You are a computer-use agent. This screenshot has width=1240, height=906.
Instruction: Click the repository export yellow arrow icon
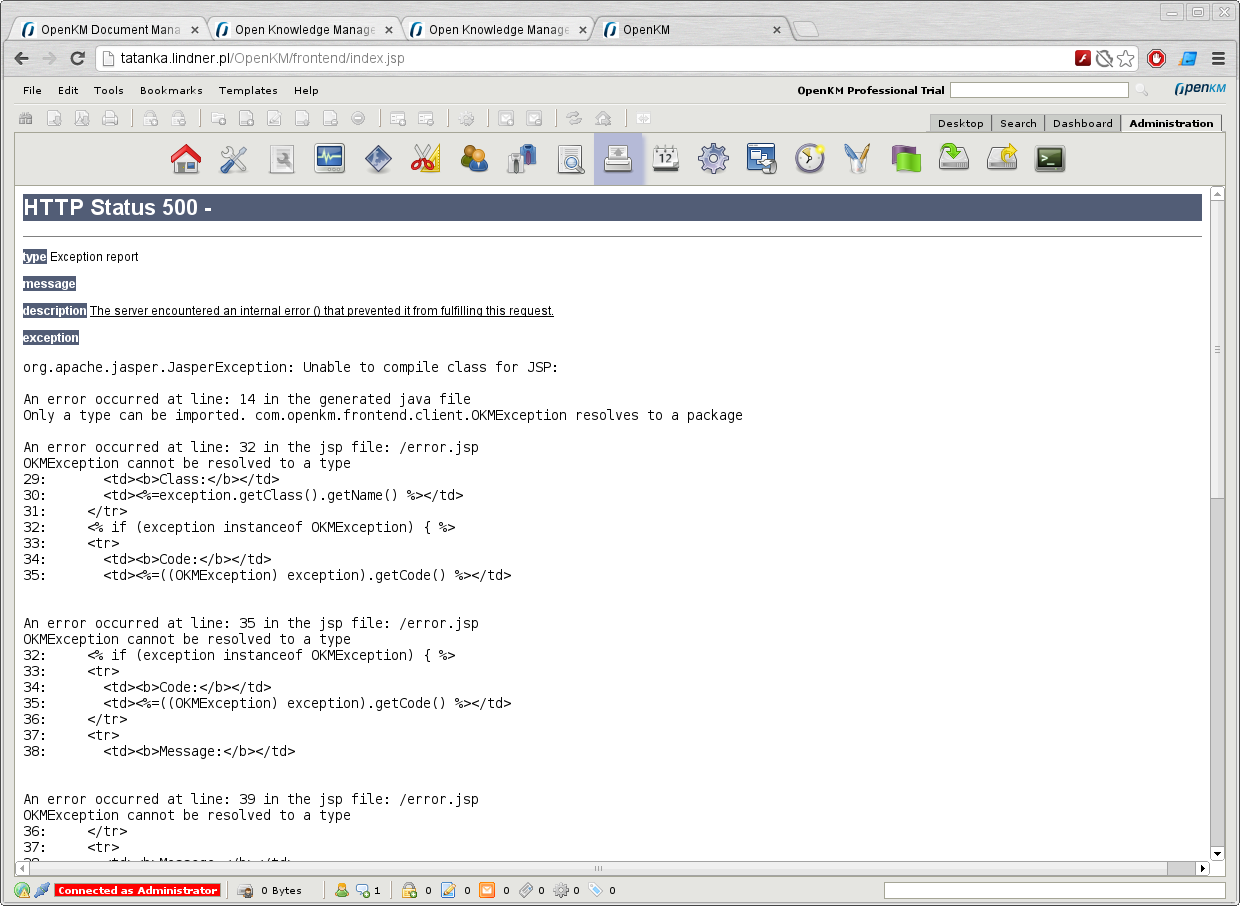coord(1001,159)
